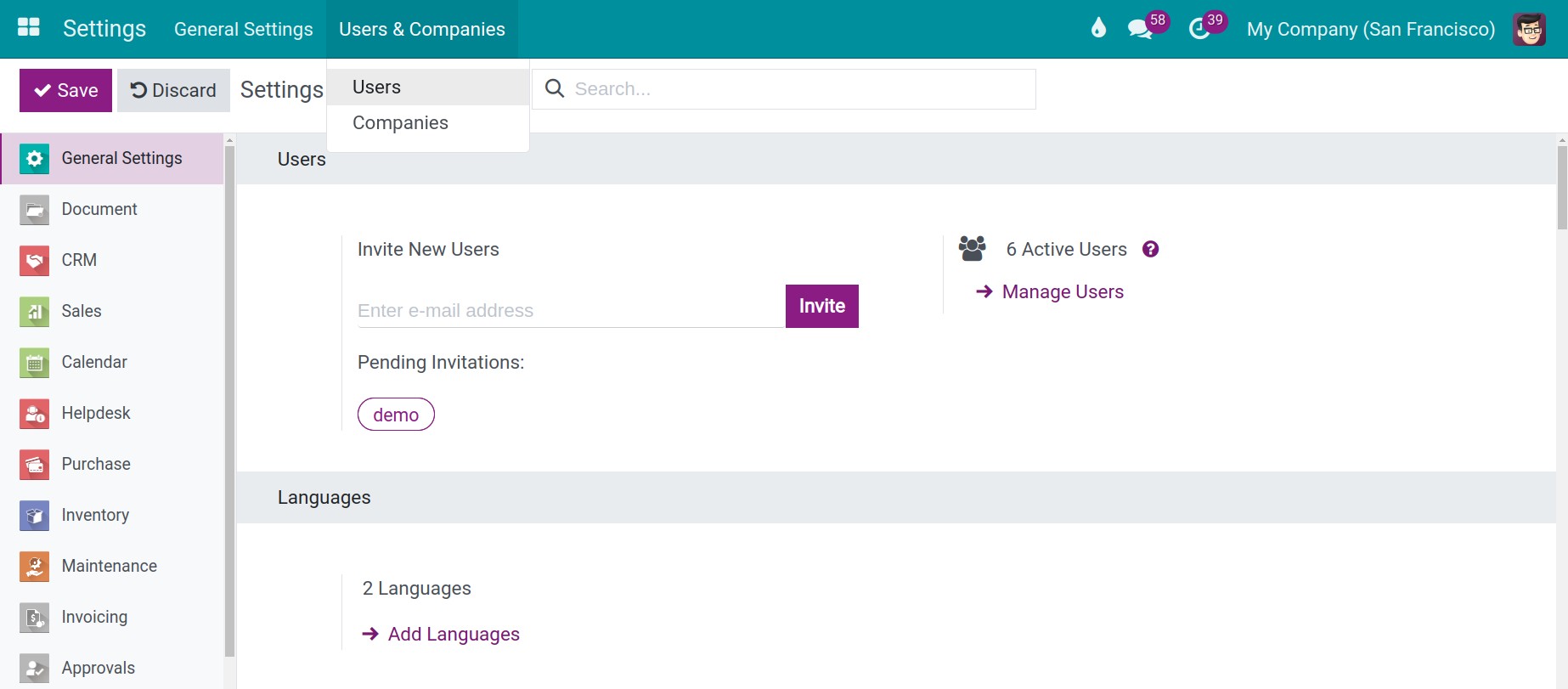Click the search magnifier icon
The image size is (1568, 689).
(555, 88)
